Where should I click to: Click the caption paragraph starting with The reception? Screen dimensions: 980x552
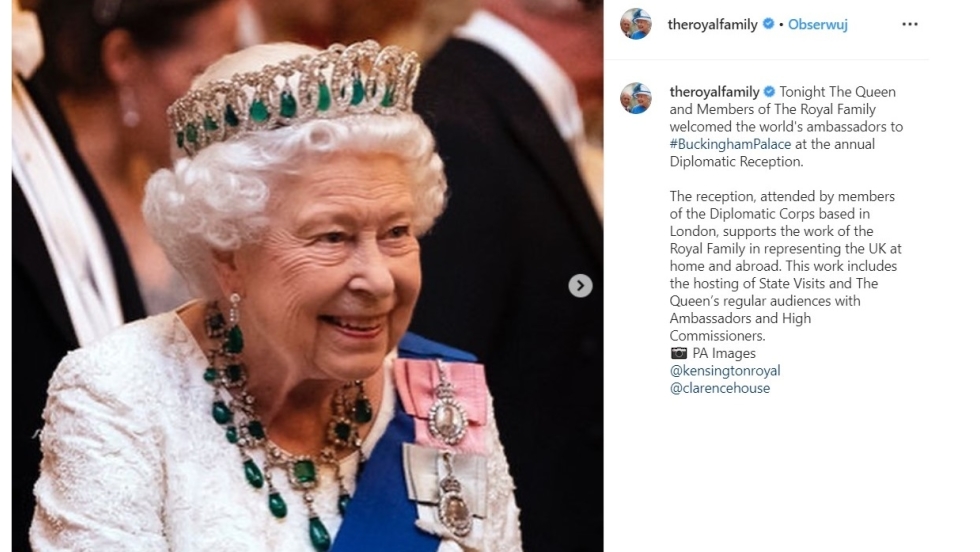pos(786,266)
